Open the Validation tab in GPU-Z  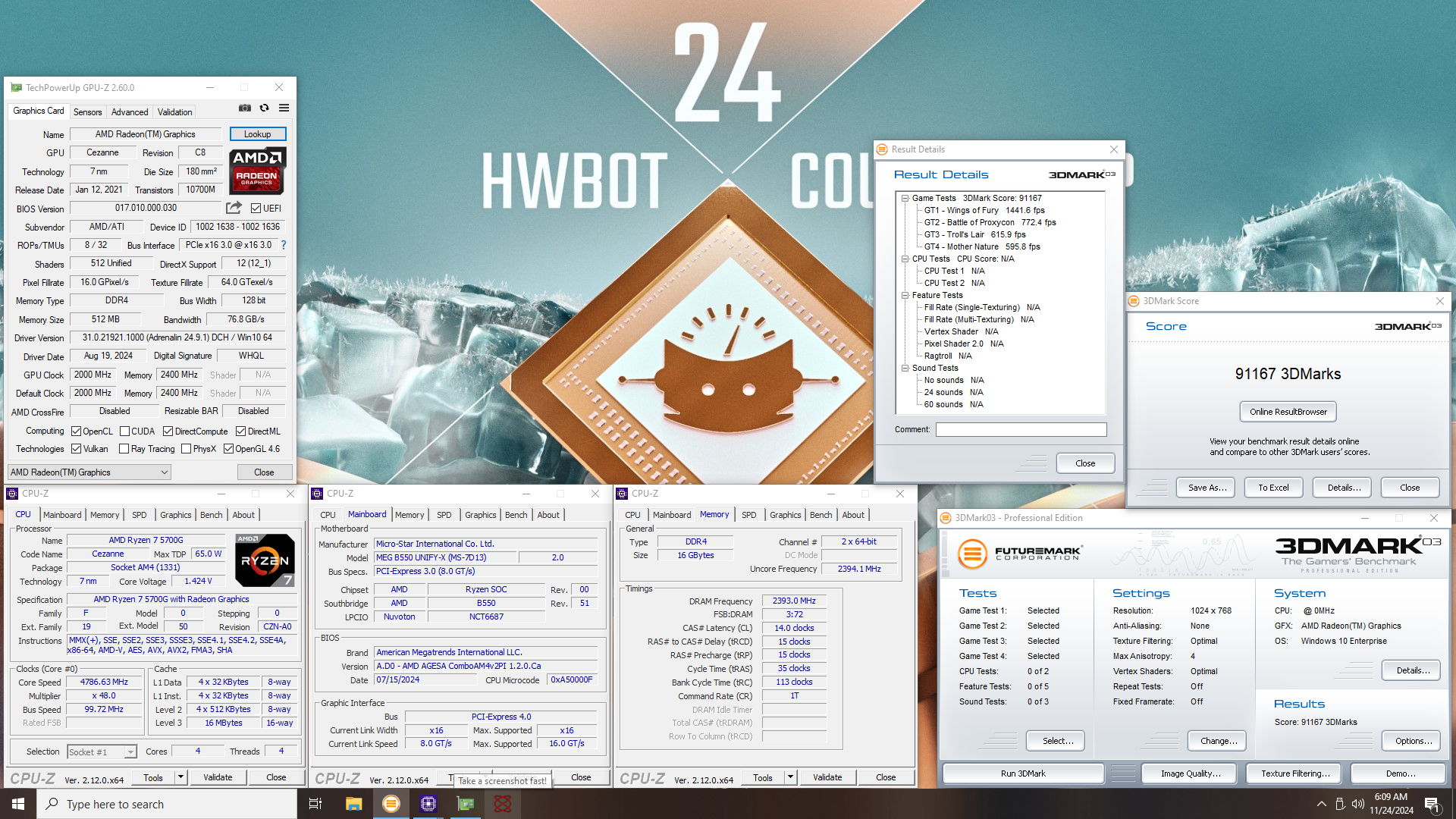pyautogui.click(x=174, y=112)
